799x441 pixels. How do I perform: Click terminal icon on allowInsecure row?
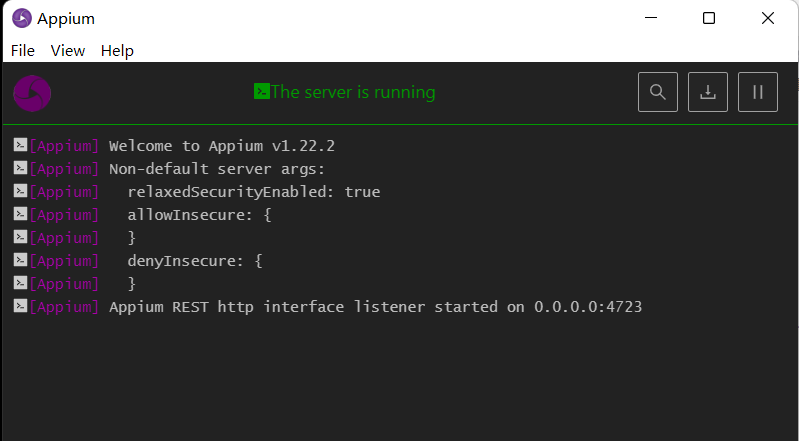[x=20, y=214]
